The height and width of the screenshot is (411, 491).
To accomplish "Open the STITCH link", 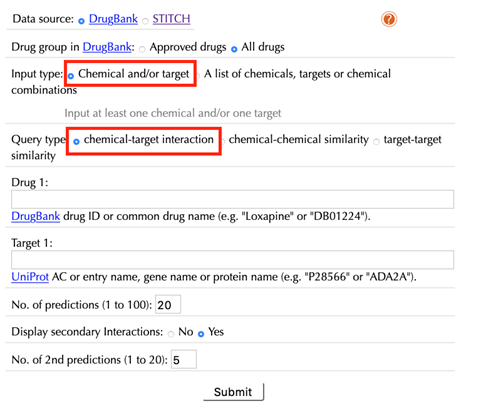I will click(171, 19).
